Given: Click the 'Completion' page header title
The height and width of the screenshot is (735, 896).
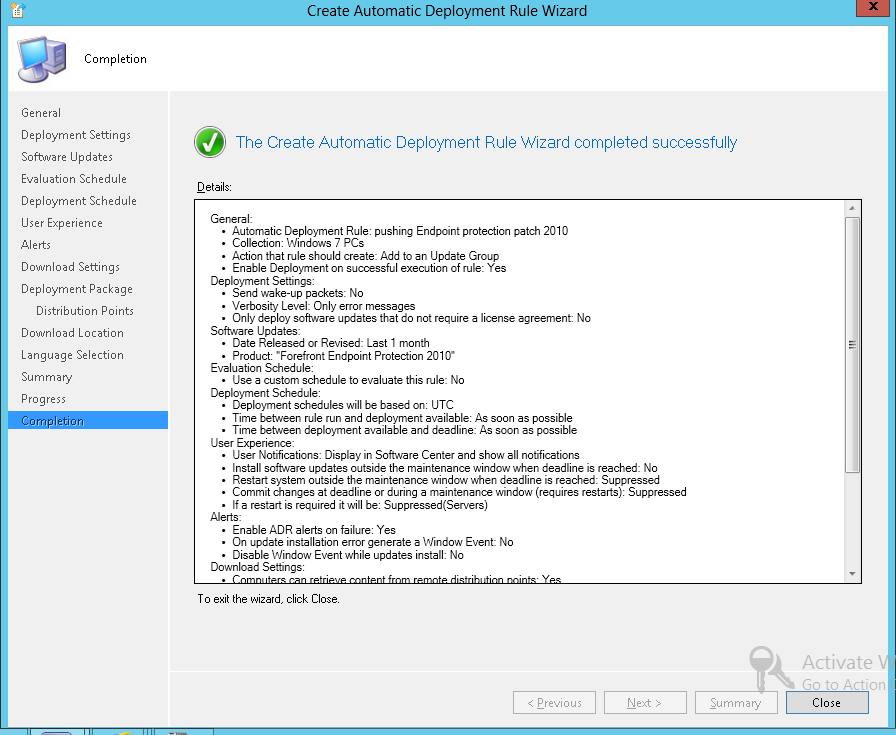Looking at the screenshot, I should click(x=115, y=59).
